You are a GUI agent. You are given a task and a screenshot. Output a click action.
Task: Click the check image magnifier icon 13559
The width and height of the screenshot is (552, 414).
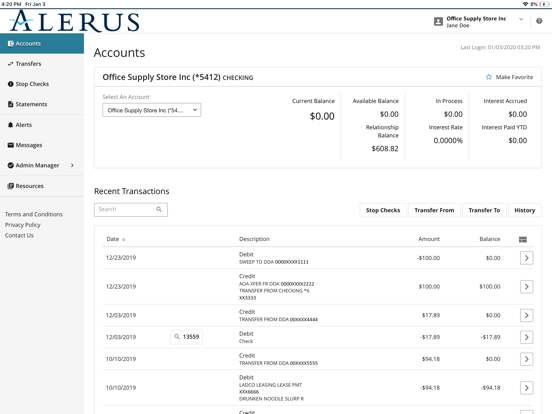point(177,337)
